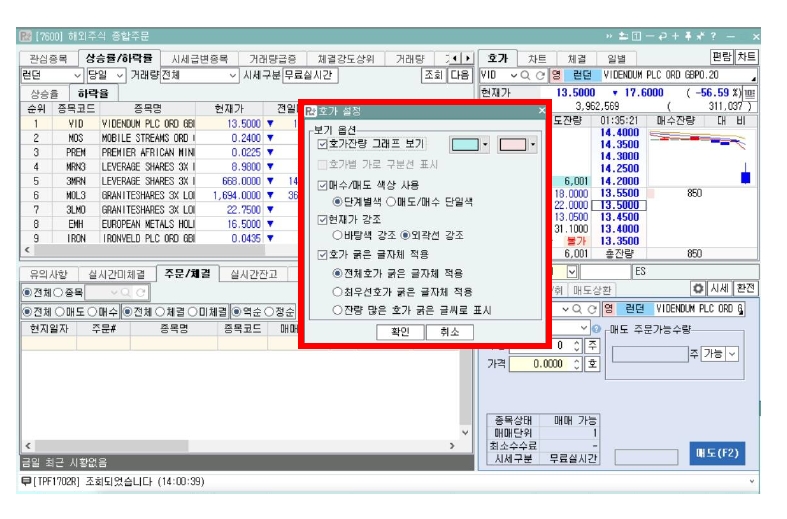Click the blue question mark help icon
Viewport: 787px width, 519px height.
tap(596, 329)
